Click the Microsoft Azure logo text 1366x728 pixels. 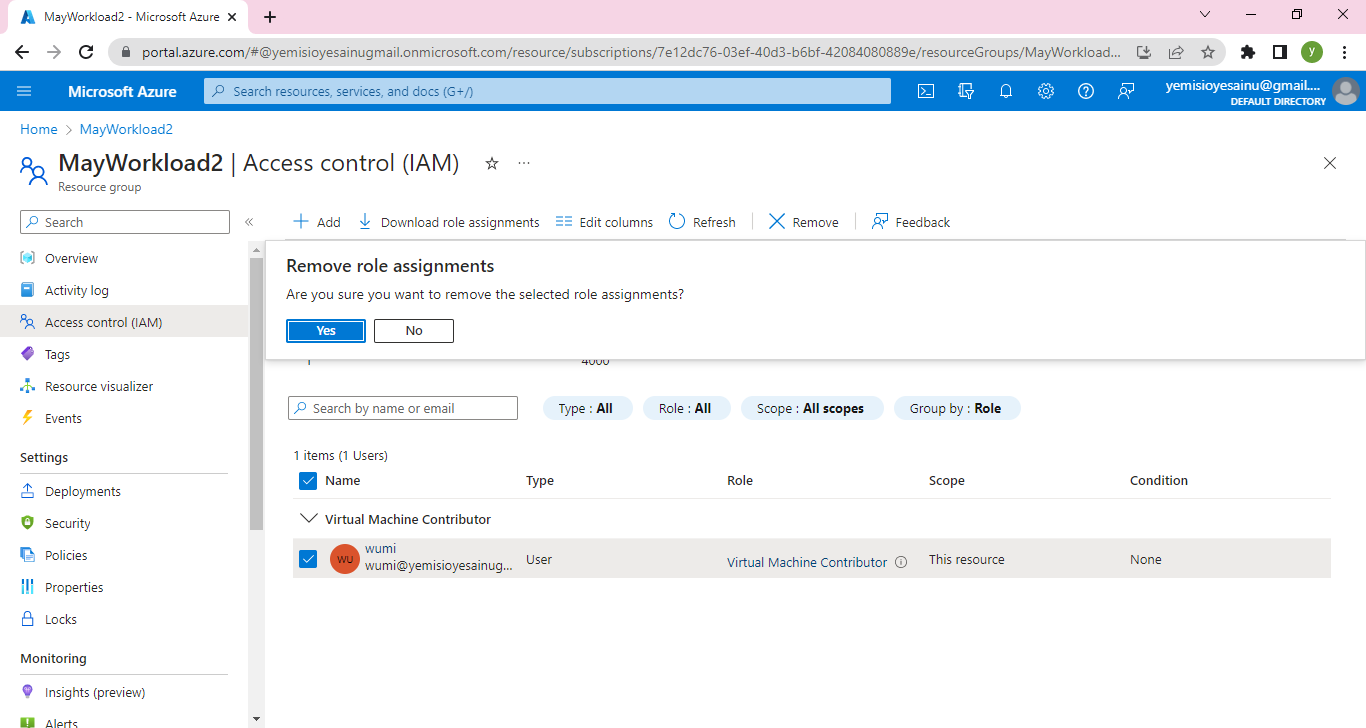(x=122, y=91)
